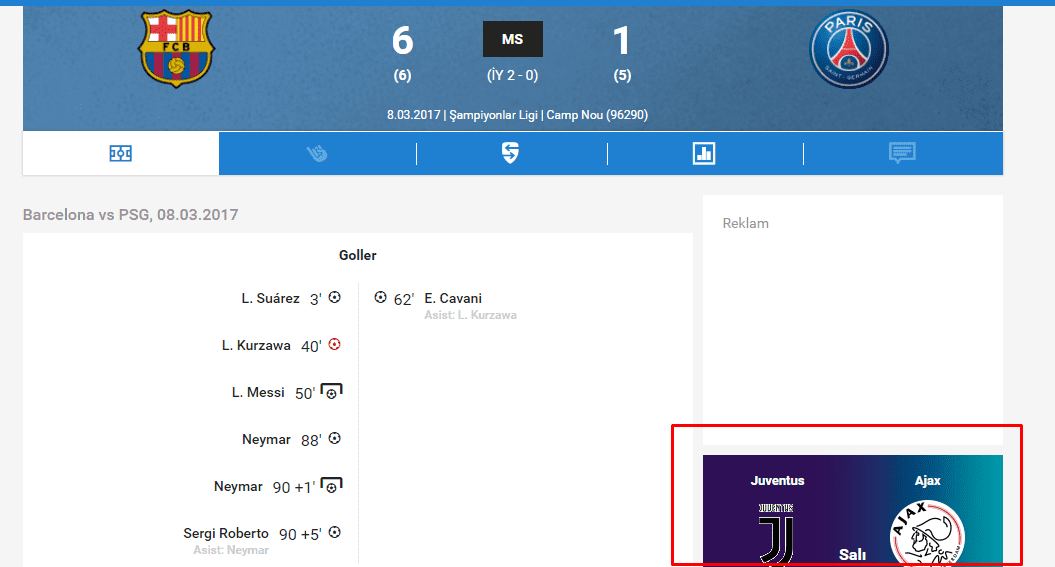Click 'Asist: L. Kurzawa' text

coord(470,315)
